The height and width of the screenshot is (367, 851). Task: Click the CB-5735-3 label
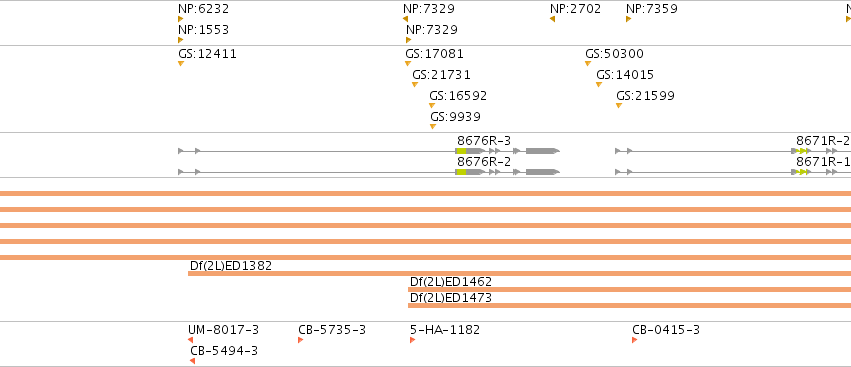pyautogui.click(x=332, y=330)
